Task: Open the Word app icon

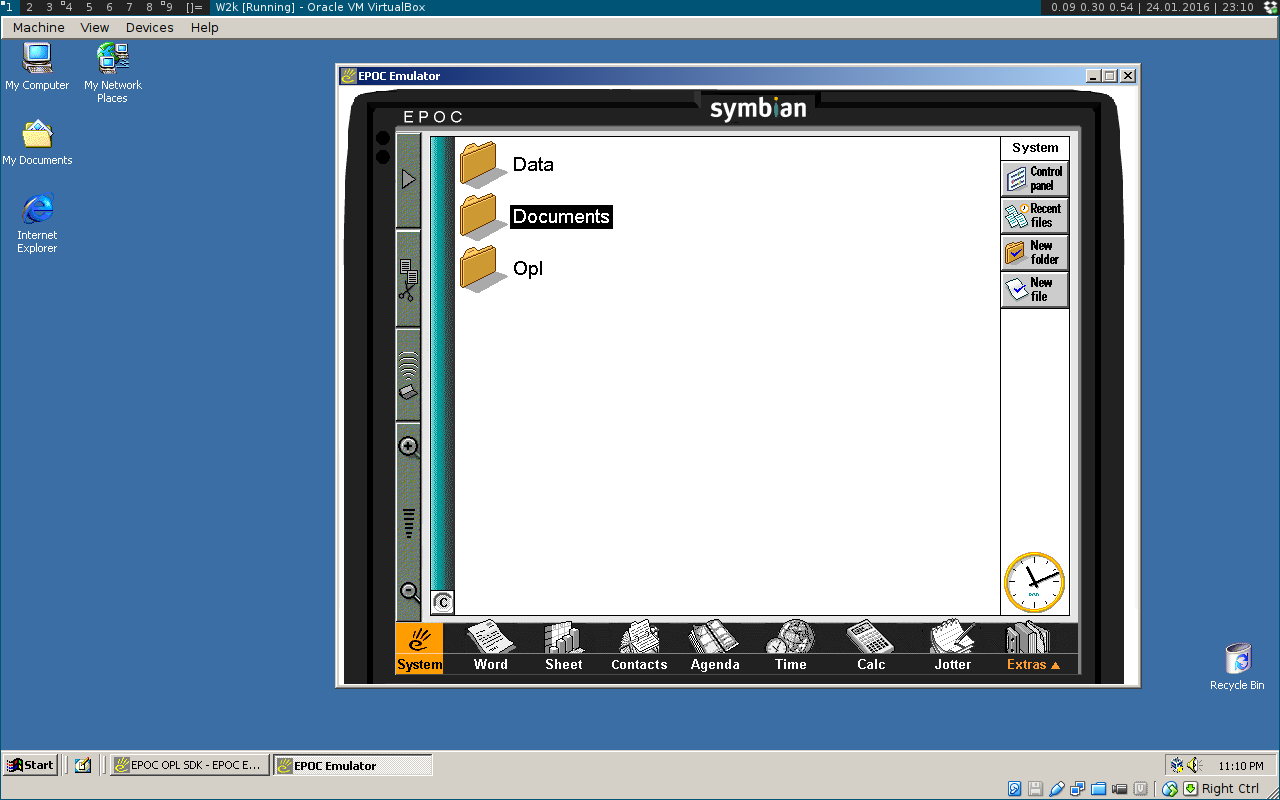Action: tap(490, 646)
